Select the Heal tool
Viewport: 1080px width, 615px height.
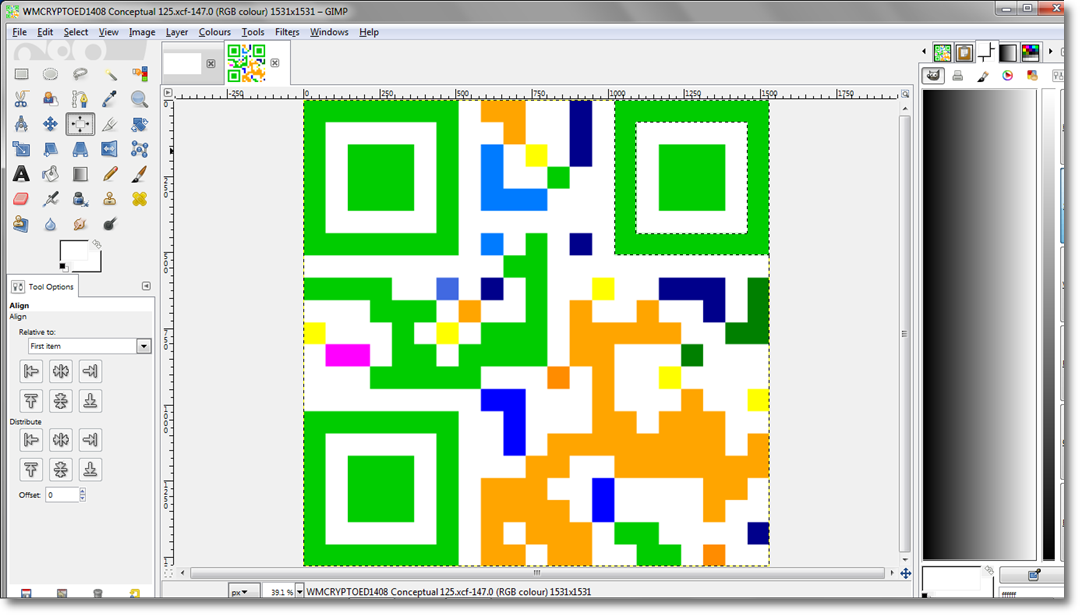tap(139, 199)
